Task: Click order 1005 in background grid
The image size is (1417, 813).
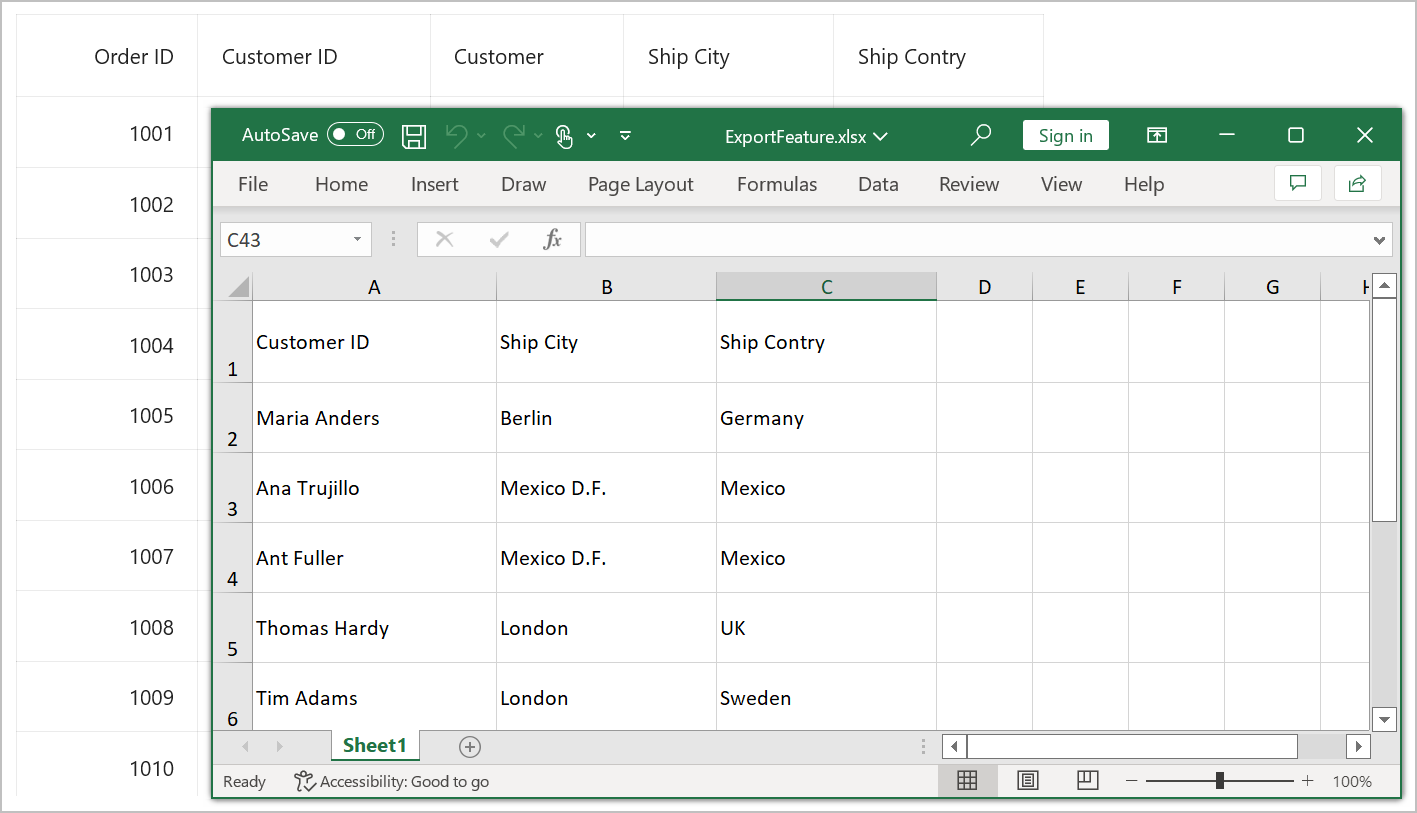Action: [x=151, y=416]
